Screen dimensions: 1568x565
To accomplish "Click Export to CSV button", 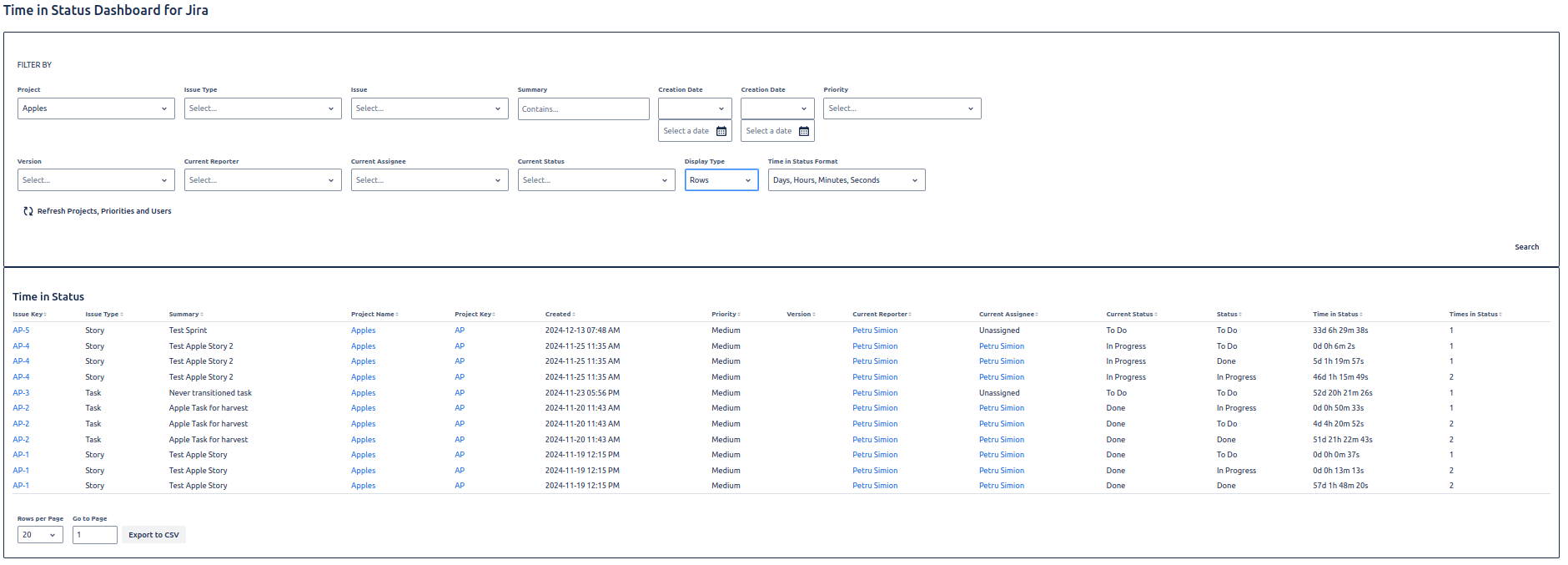I will pos(153,535).
